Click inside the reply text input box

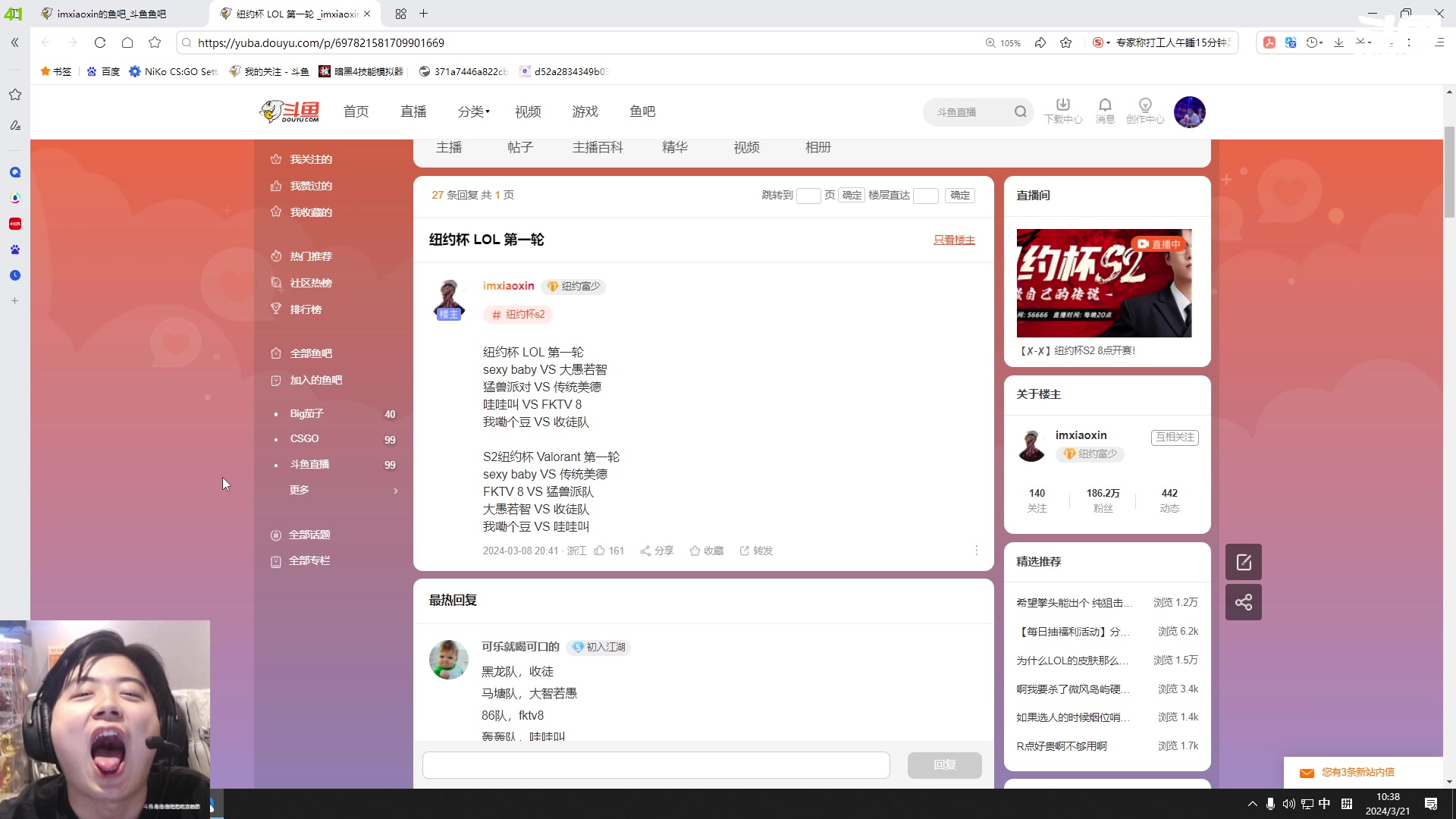[x=656, y=765]
